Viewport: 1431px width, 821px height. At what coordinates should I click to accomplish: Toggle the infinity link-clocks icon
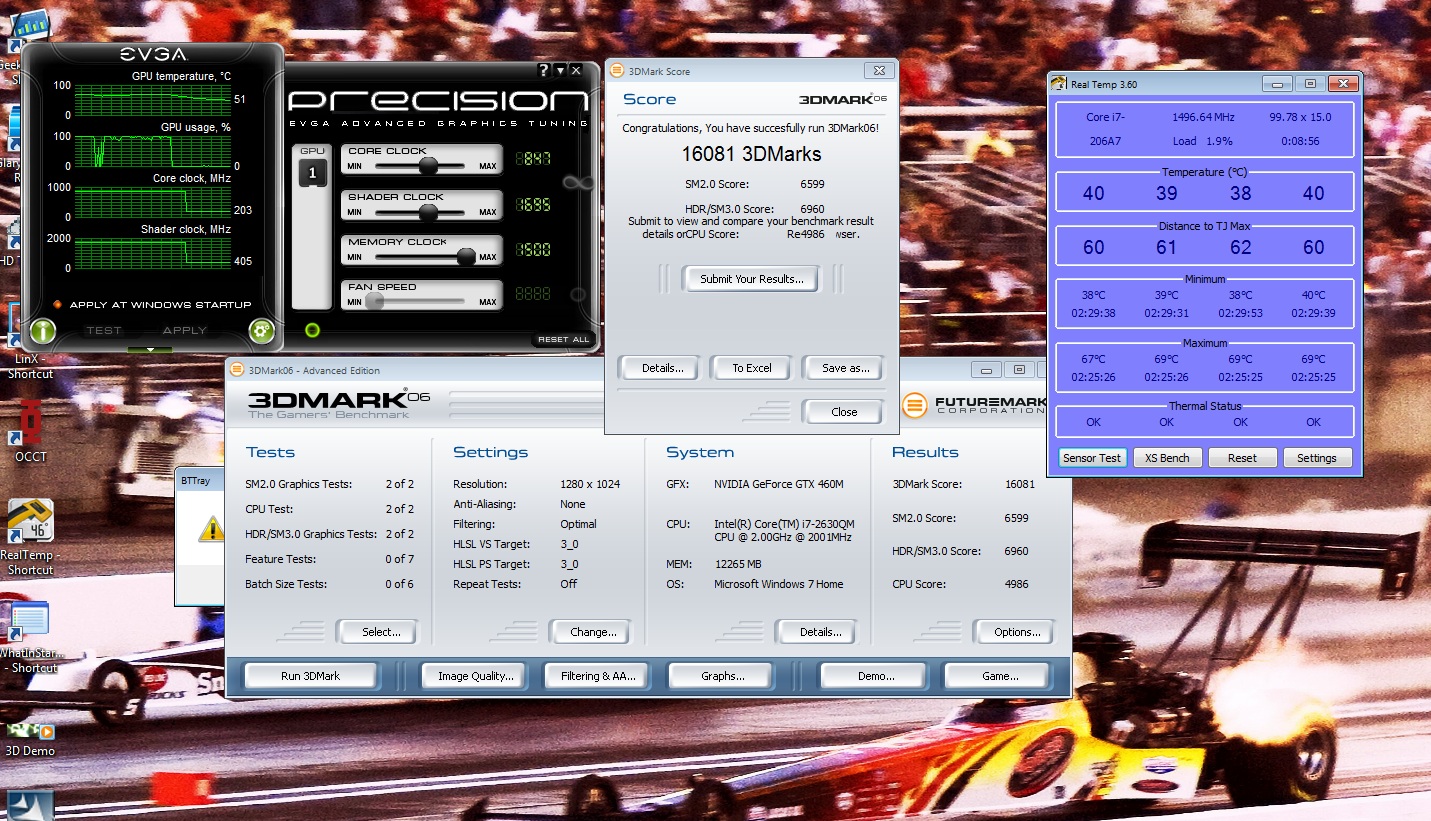(x=578, y=182)
